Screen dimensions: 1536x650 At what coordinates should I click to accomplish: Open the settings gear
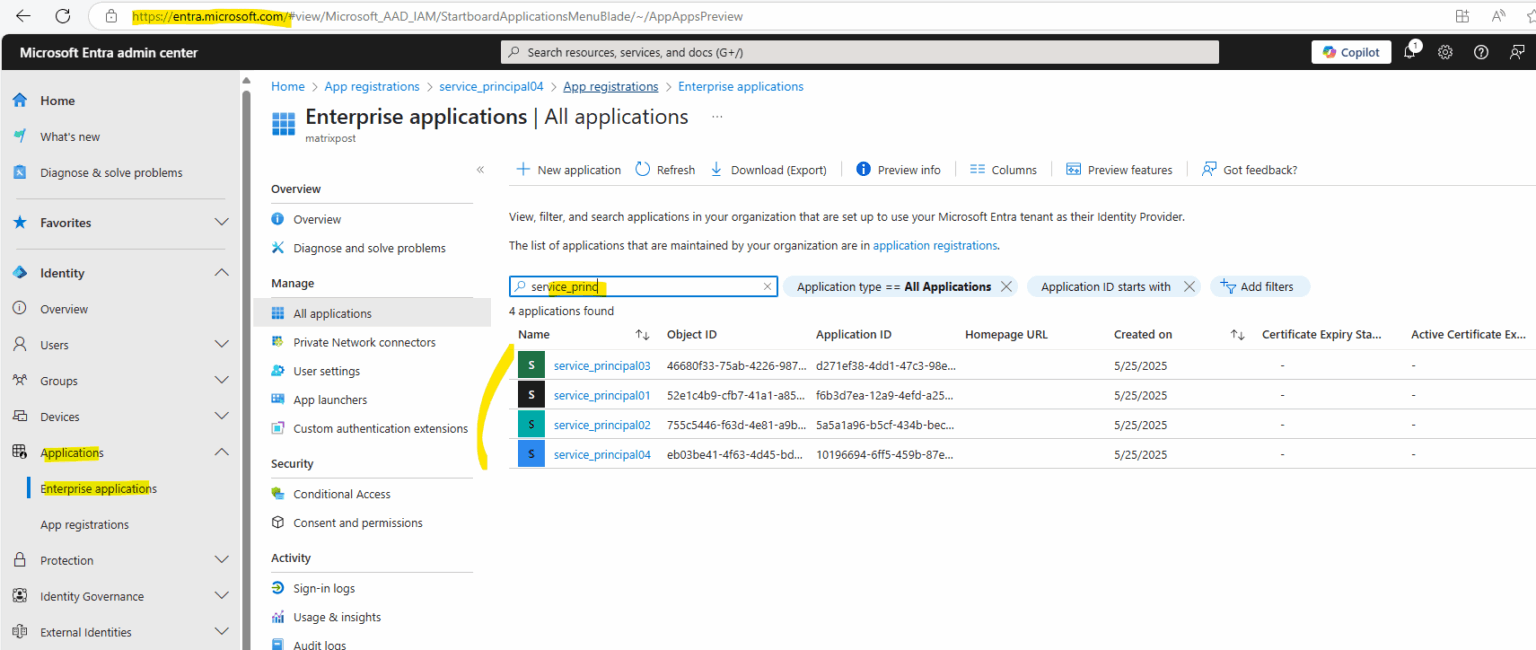tap(1445, 51)
